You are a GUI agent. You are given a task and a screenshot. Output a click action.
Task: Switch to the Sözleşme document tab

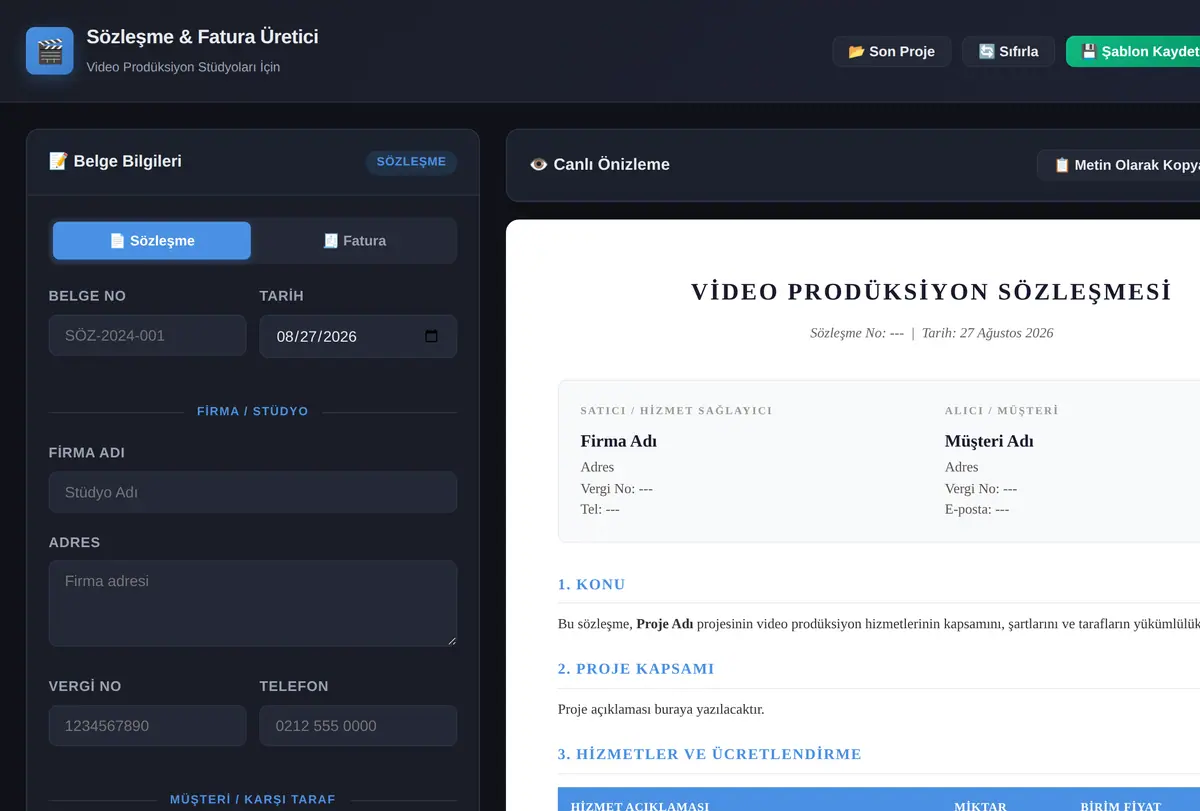coord(152,241)
